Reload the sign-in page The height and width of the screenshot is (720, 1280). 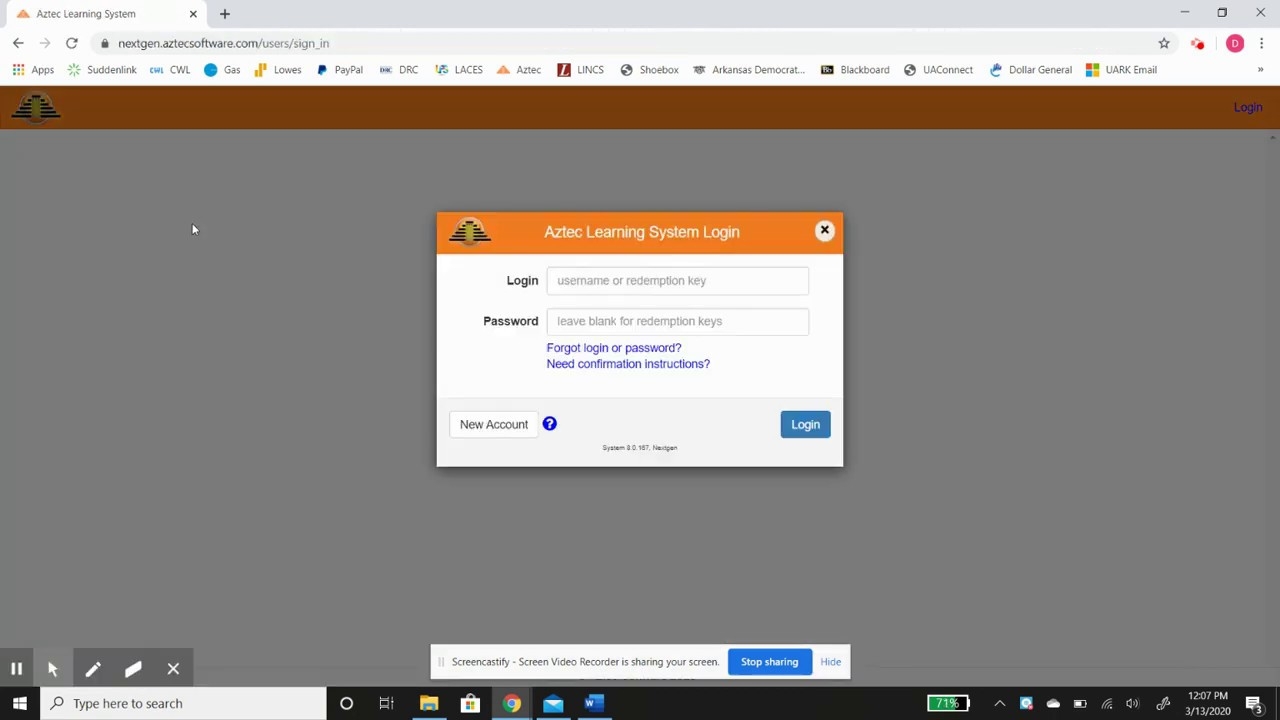pyautogui.click(x=71, y=43)
